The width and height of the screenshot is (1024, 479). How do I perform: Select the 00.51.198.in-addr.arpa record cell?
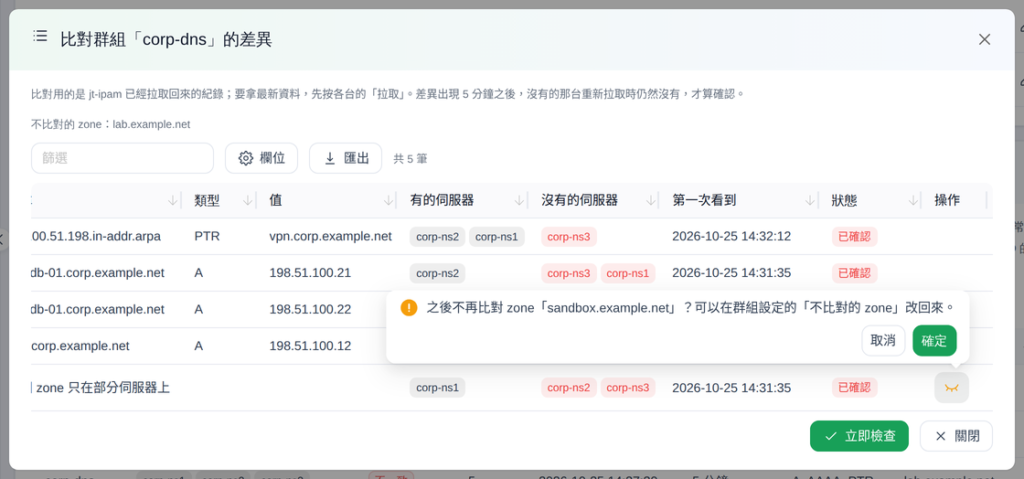click(96, 236)
